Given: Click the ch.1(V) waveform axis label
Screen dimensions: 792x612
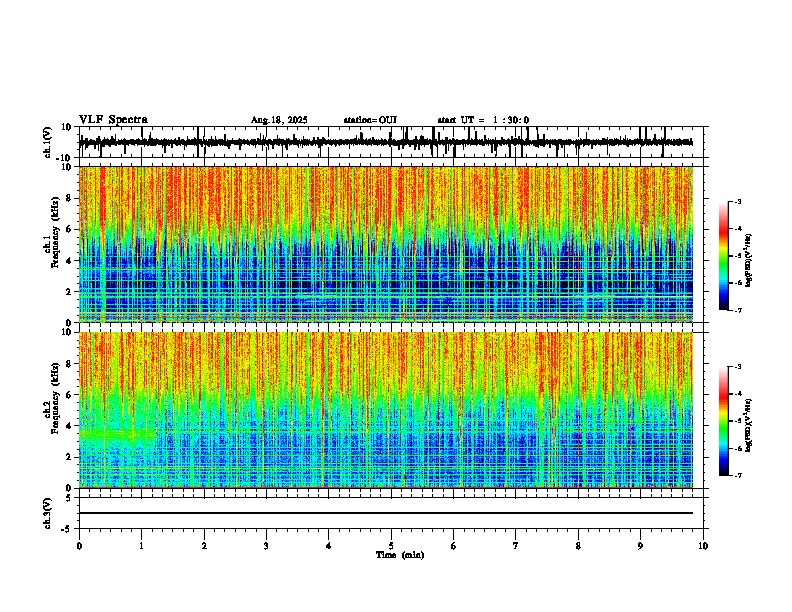Looking at the screenshot, I should point(47,142).
